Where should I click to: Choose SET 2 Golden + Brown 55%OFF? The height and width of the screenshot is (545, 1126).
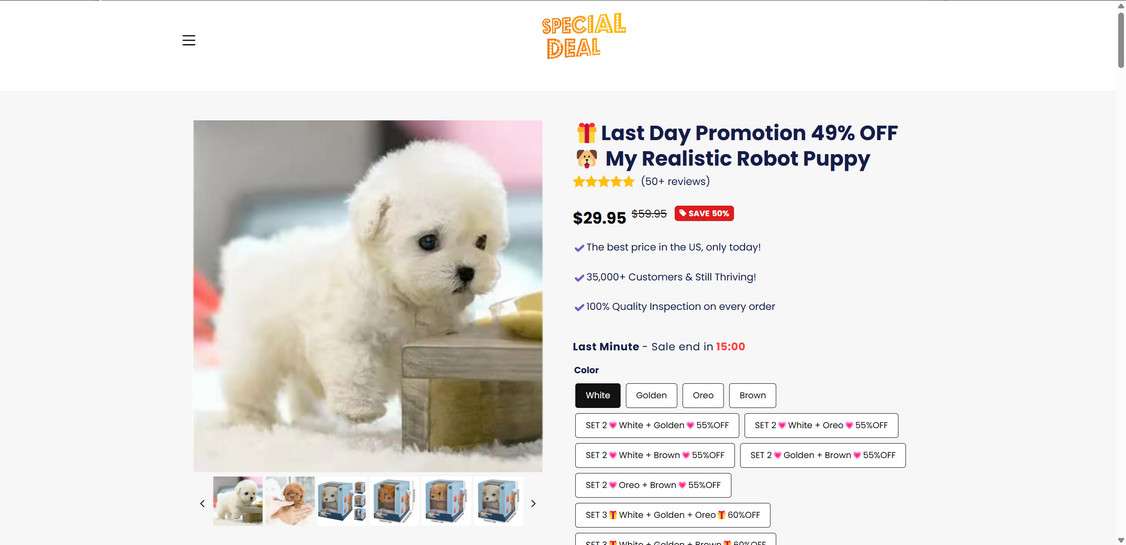point(823,455)
